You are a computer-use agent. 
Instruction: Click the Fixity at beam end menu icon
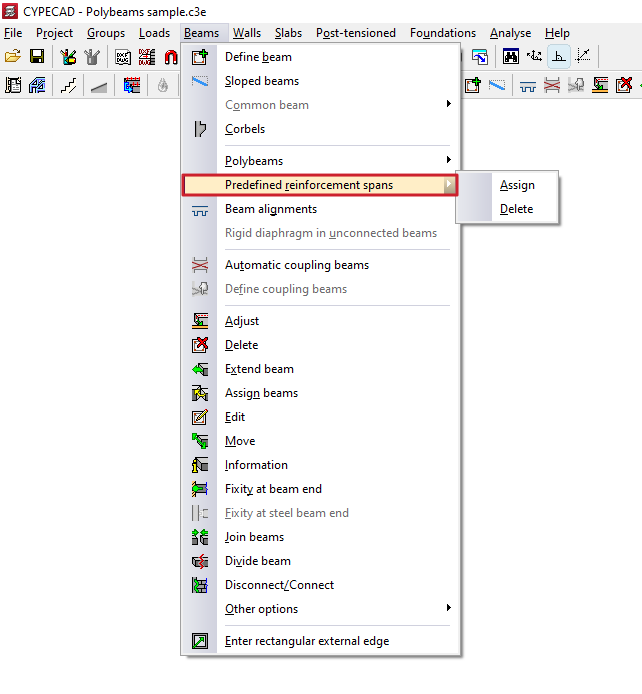[x=200, y=489]
